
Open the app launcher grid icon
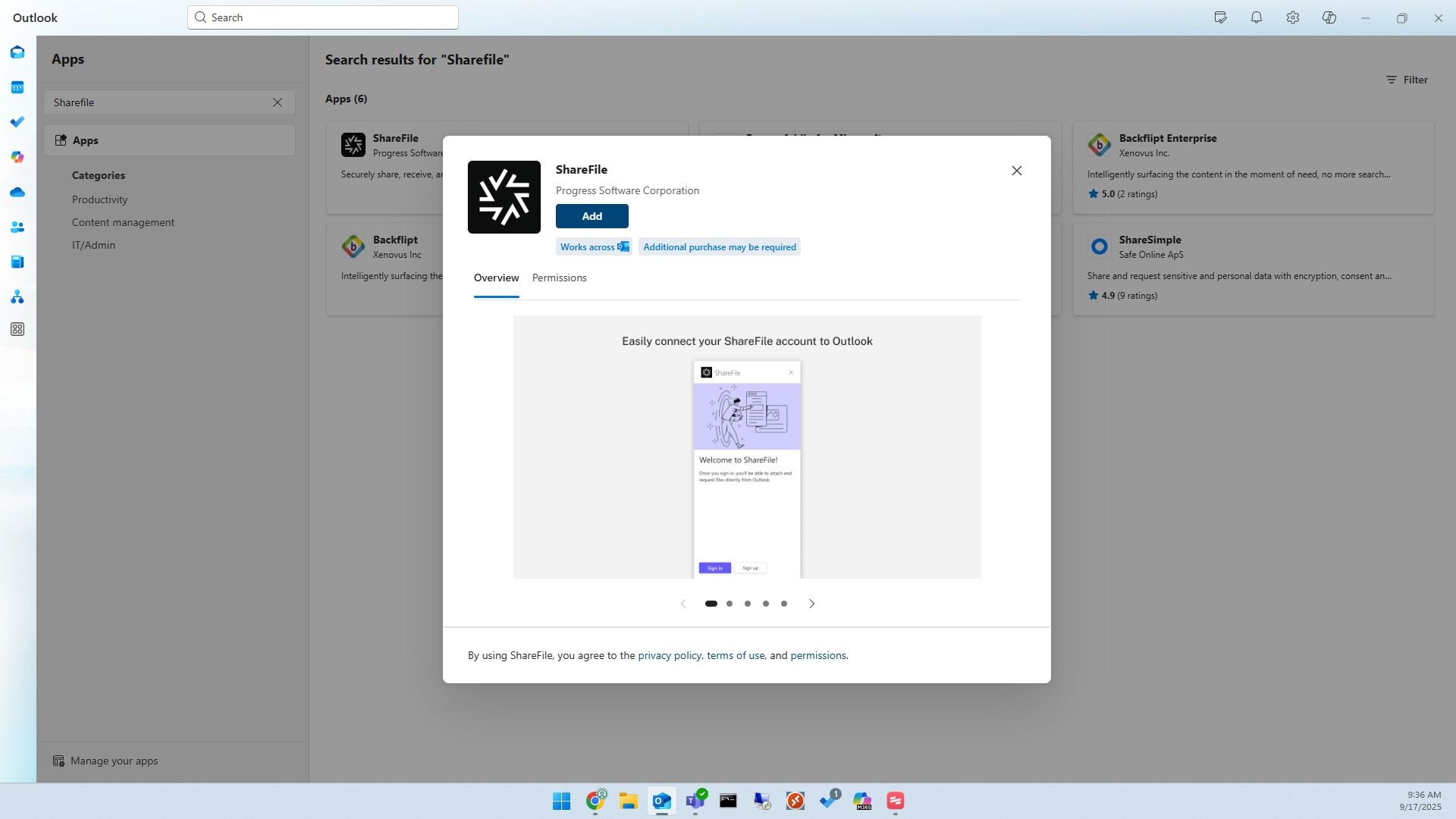point(17,329)
